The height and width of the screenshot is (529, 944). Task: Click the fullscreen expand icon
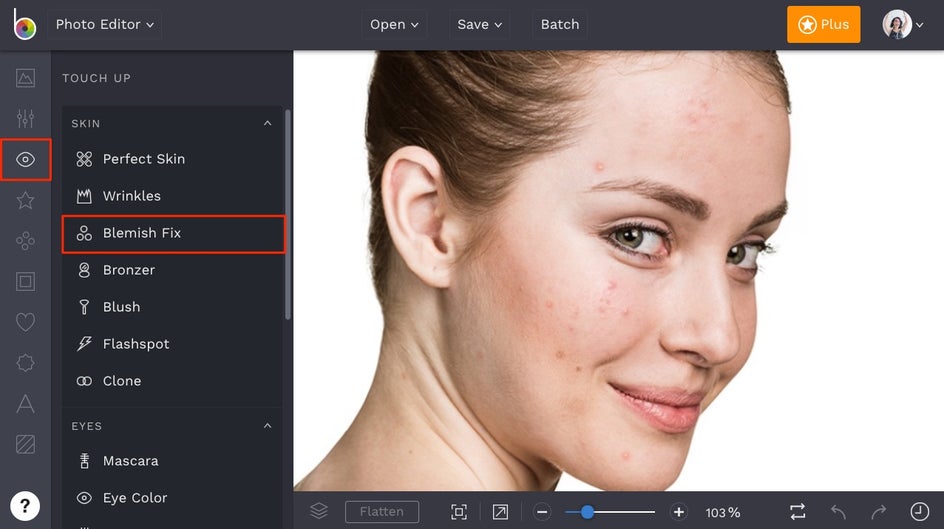(500, 512)
